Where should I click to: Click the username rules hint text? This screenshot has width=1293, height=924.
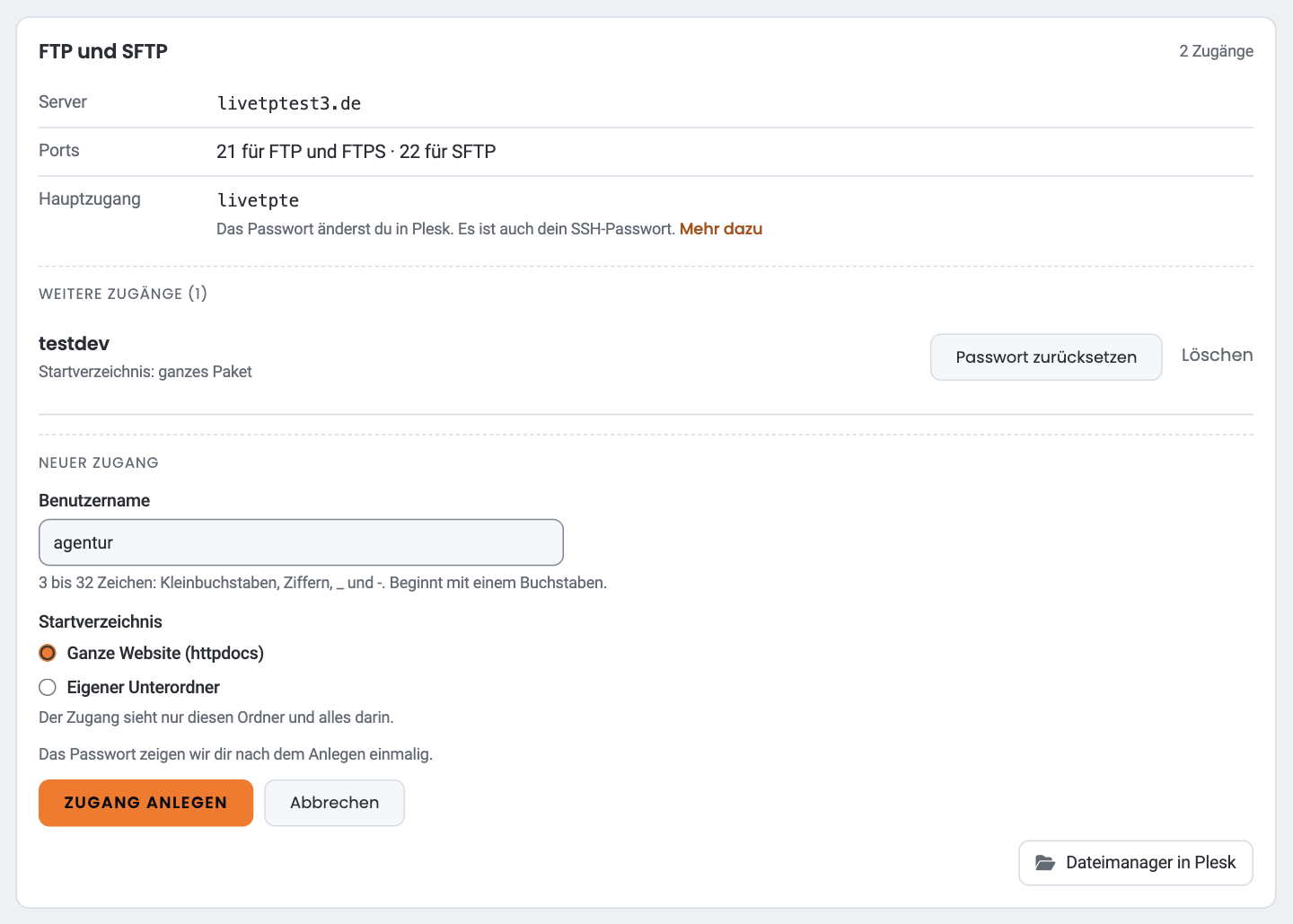click(323, 583)
